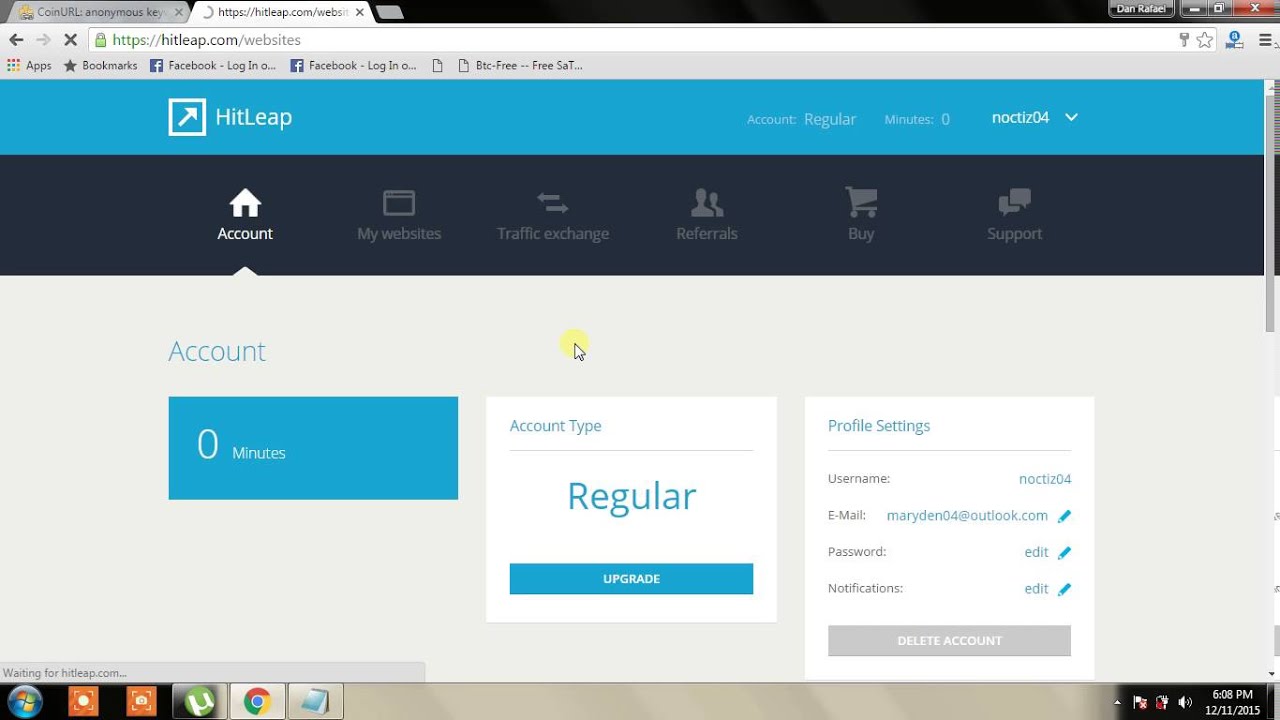
Task: Click Chrome icon in taskbar
Action: click(257, 702)
